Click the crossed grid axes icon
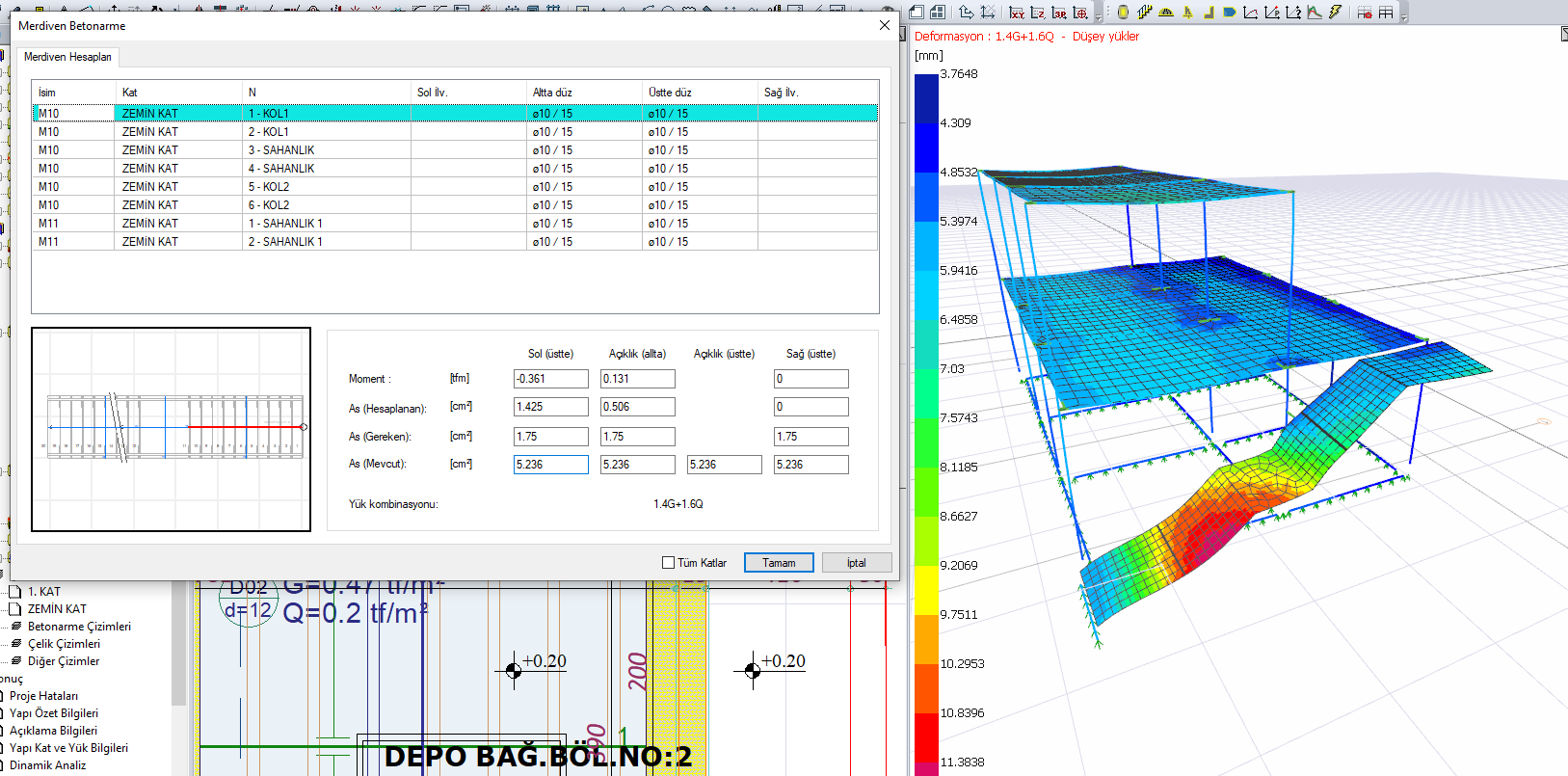 pyautogui.click(x=988, y=13)
